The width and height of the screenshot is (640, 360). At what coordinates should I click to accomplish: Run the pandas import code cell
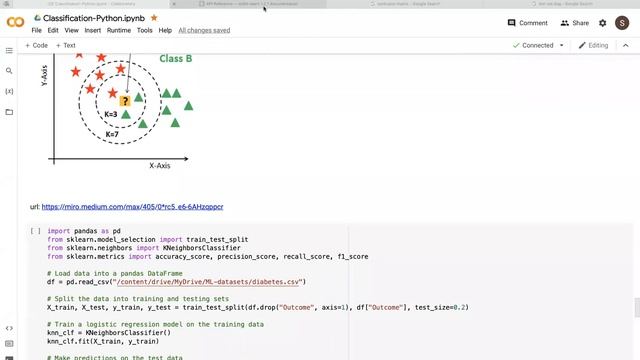click(x=36, y=231)
